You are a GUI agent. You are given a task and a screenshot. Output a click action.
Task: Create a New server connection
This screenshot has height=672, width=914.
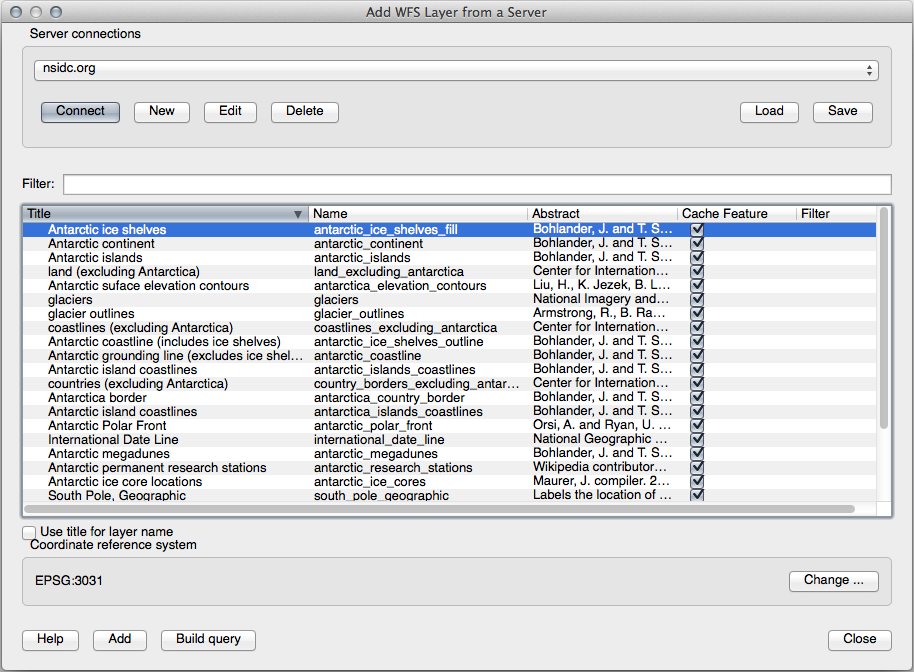point(162,111)
